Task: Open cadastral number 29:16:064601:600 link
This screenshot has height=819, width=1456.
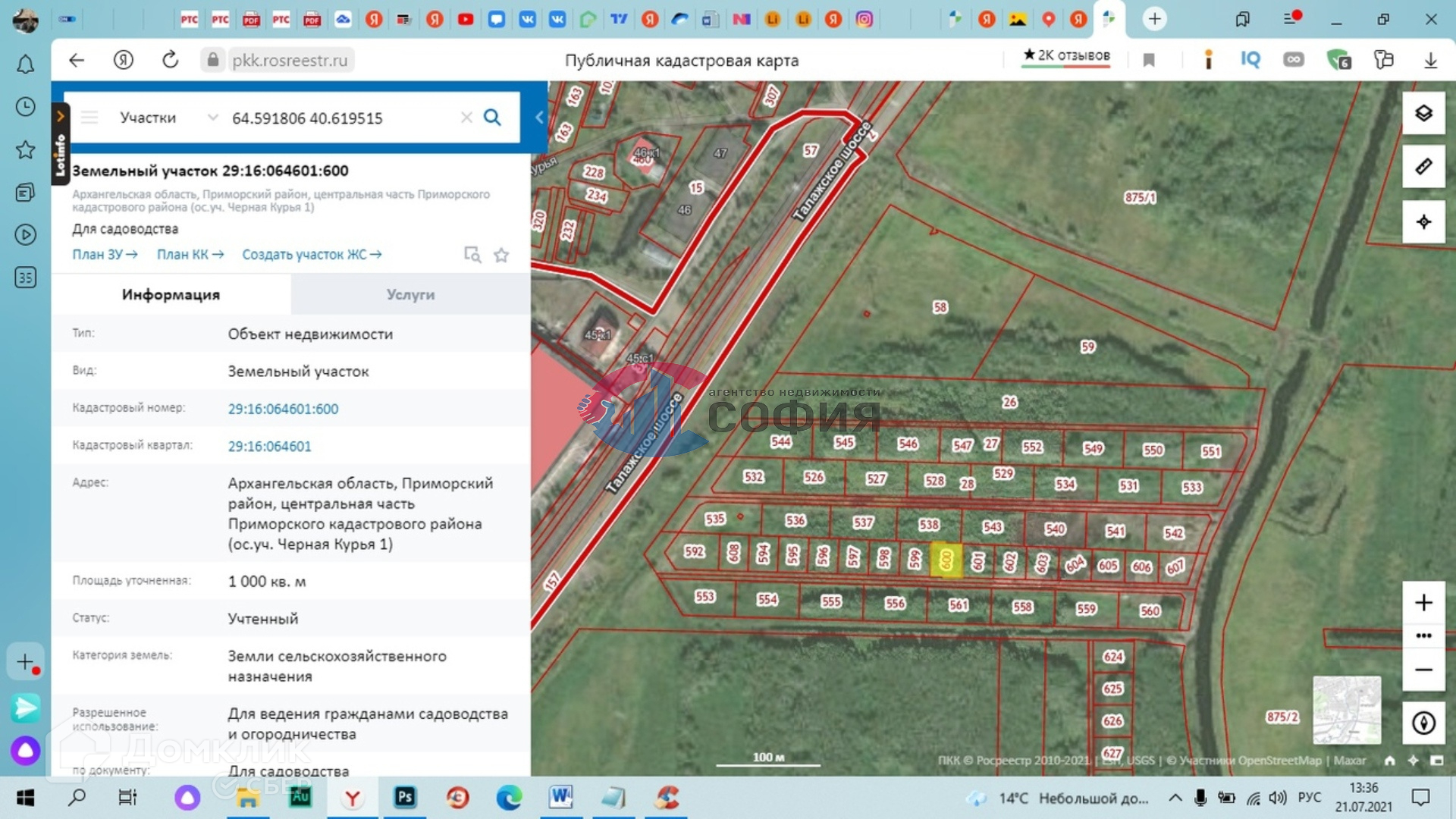Action: [283, 409]
